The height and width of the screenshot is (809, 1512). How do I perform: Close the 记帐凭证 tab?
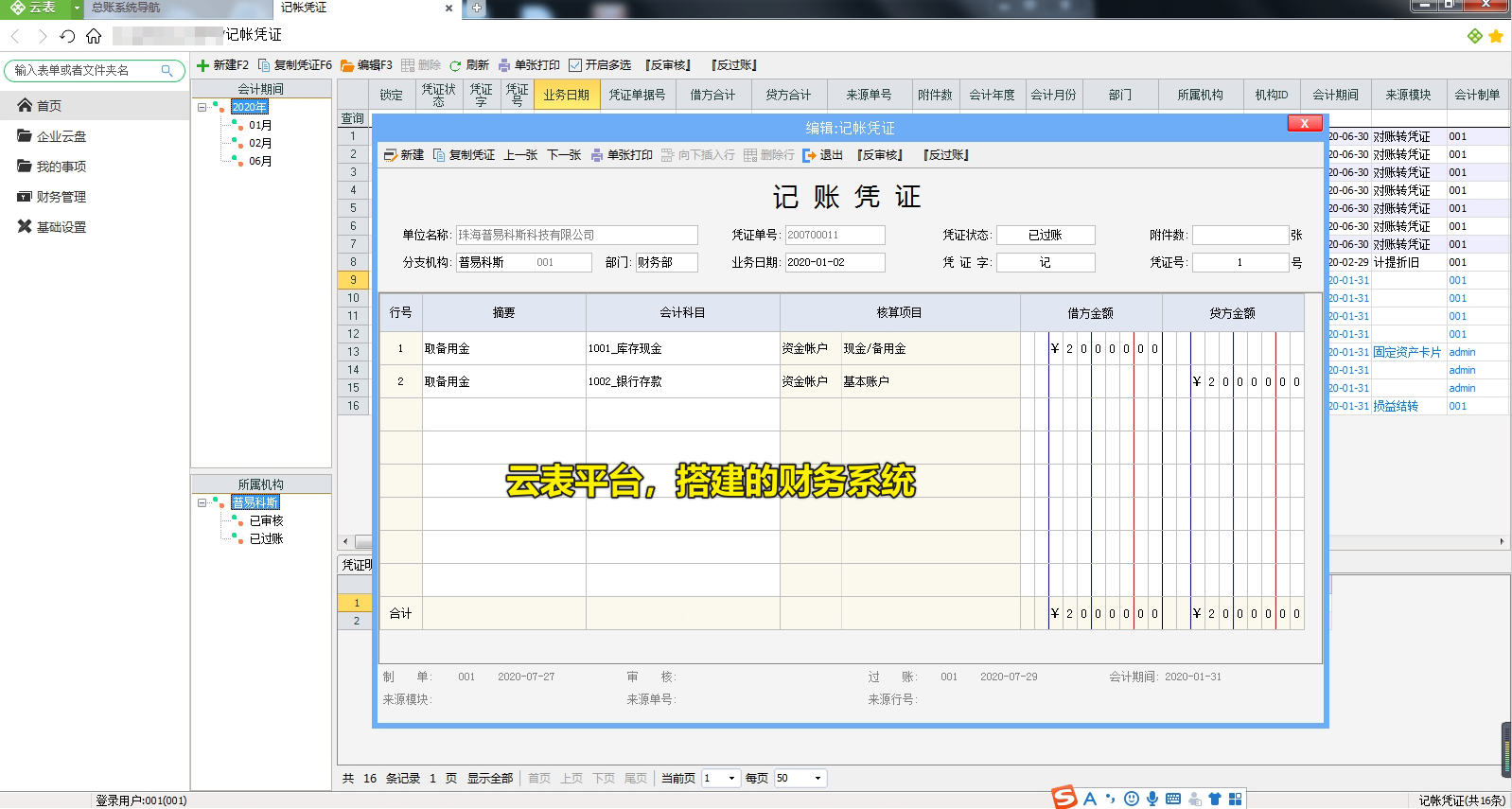tap(448, 8)
